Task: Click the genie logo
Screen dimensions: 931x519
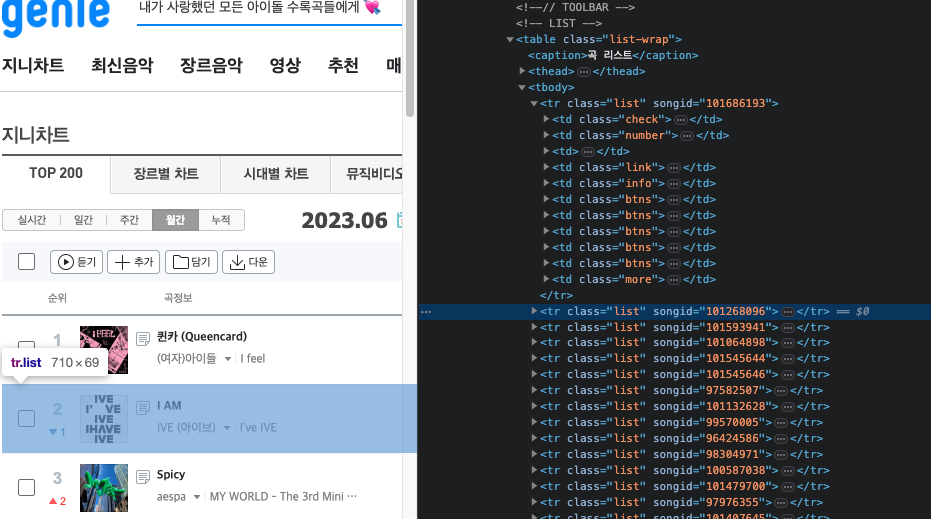Action: (x=55, y=17)
